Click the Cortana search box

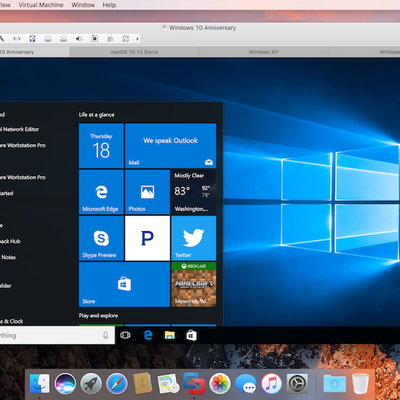[x=57, y=335]
